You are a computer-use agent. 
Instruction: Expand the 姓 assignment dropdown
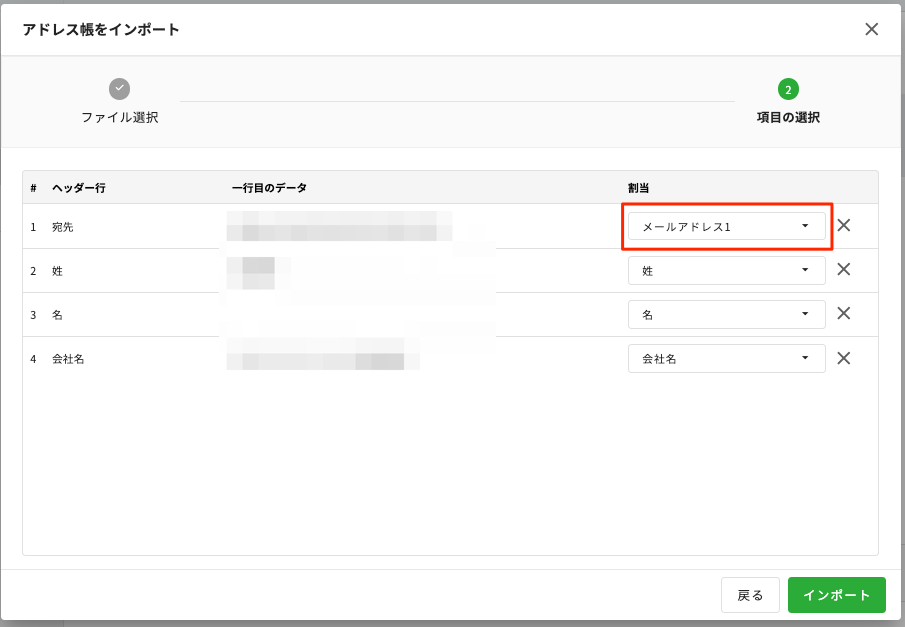pyautogui.click(x=726, y=271)
